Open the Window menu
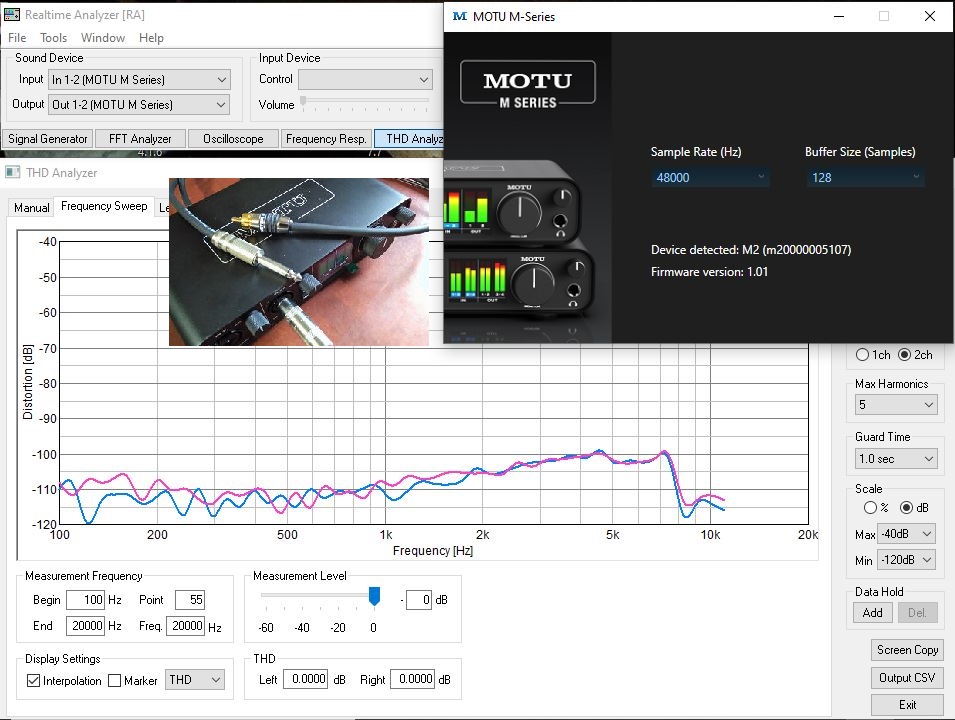 [102, 38]
